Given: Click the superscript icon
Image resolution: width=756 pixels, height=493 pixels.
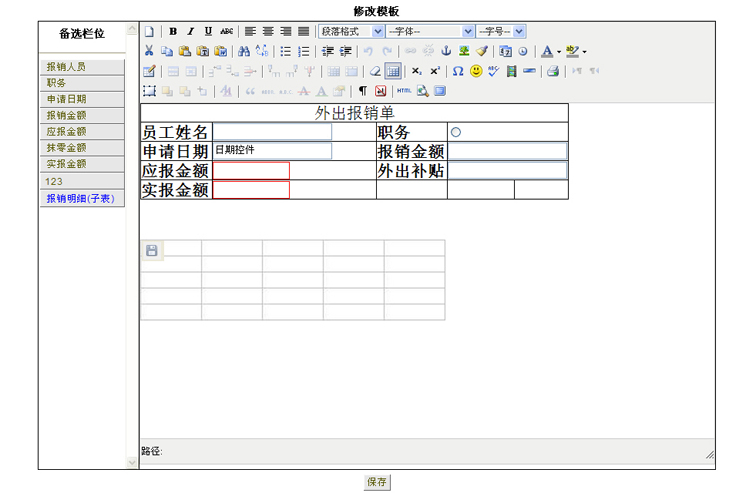Looking at the screenshot, I should pyautogui.click(x=435, y=71).
